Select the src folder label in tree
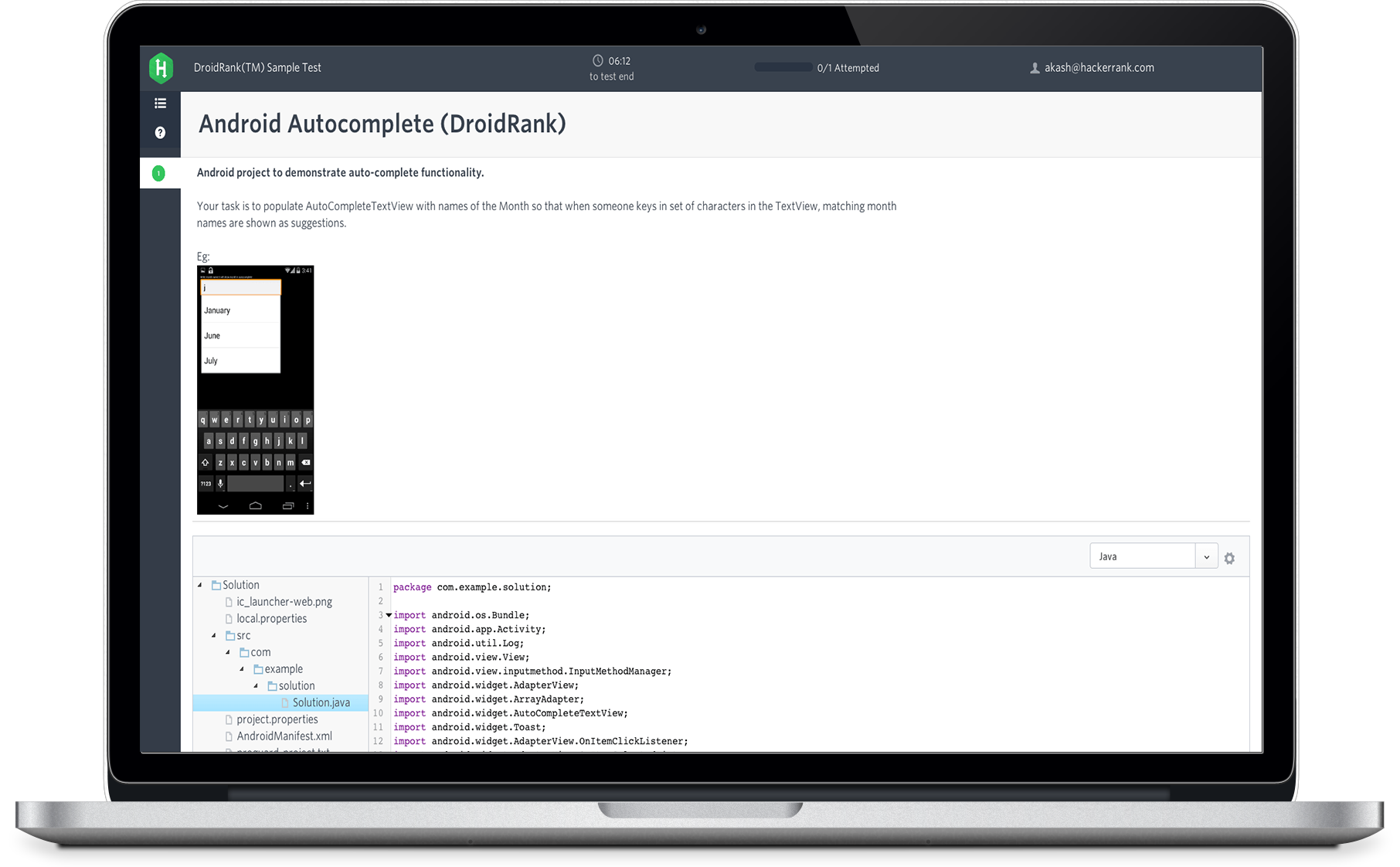1400x867 pixels. [243, 636]
